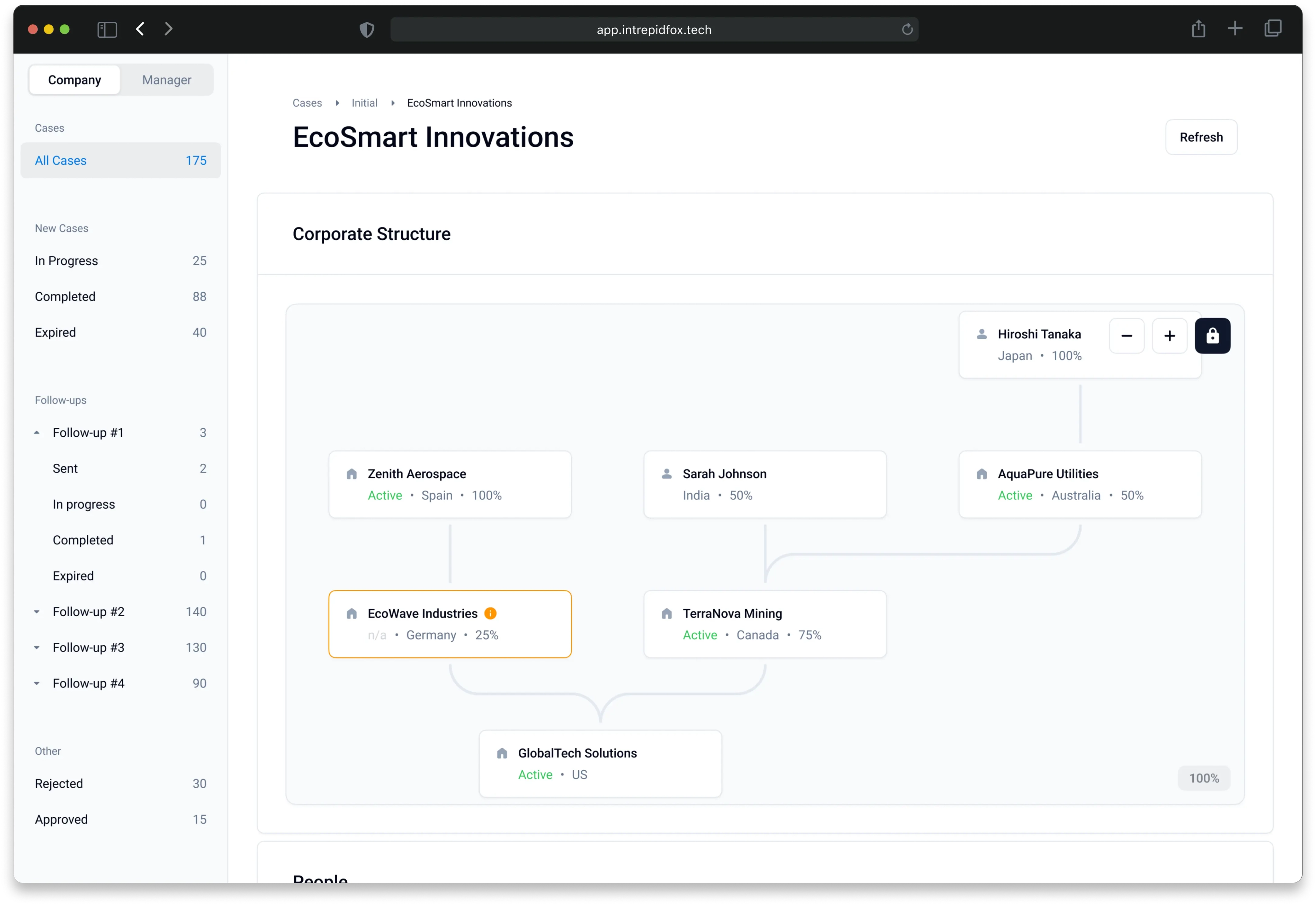Click the EcoWave Industries warning info icon

[490, 613]
